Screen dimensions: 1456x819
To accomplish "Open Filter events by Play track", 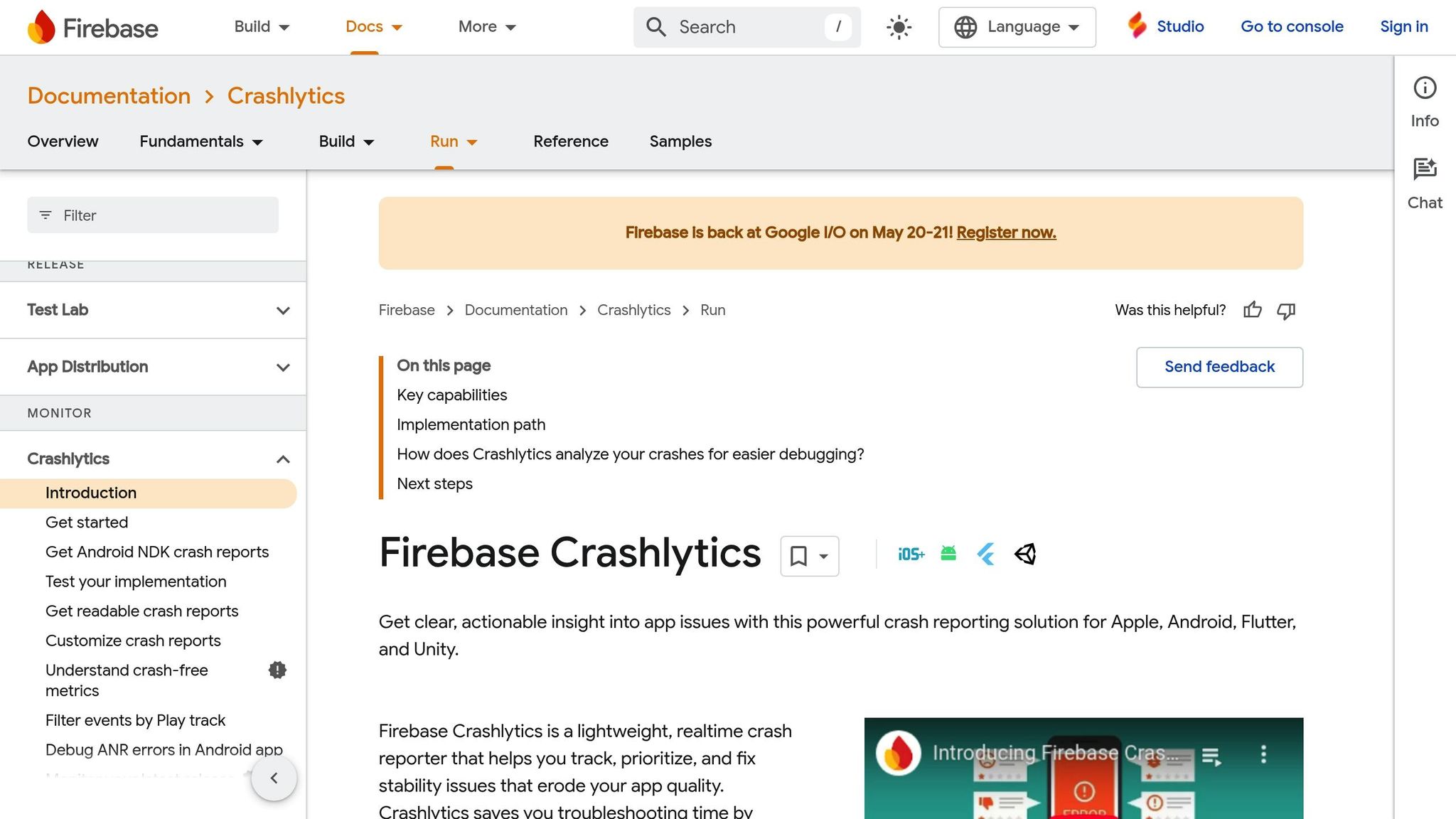I will [x=135, y=721].
